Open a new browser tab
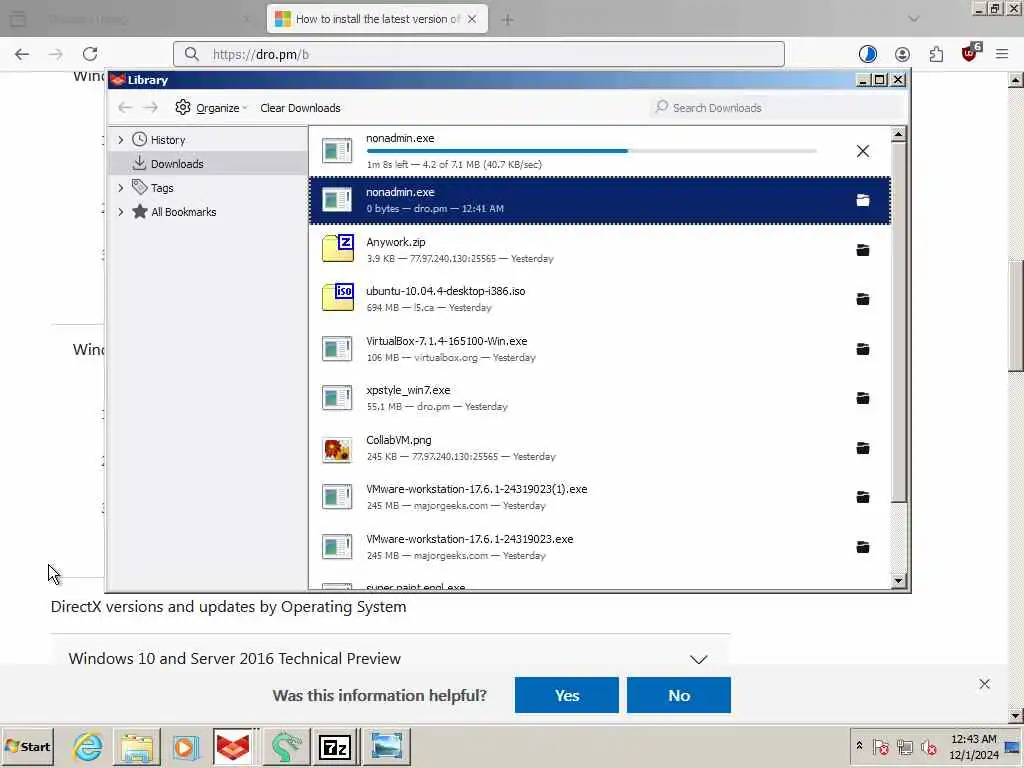 [507, 20]
